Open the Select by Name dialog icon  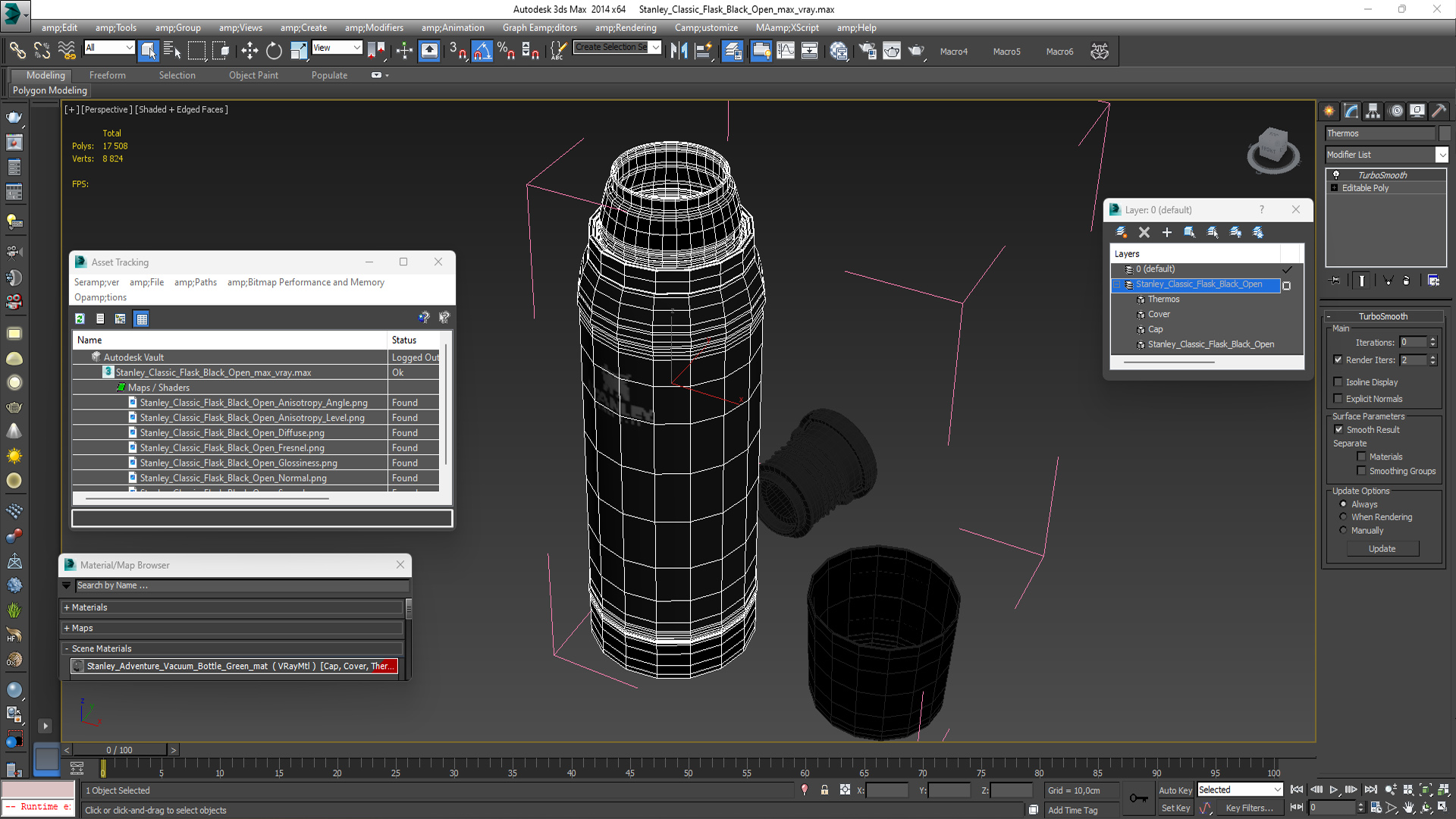click(173, 51)
